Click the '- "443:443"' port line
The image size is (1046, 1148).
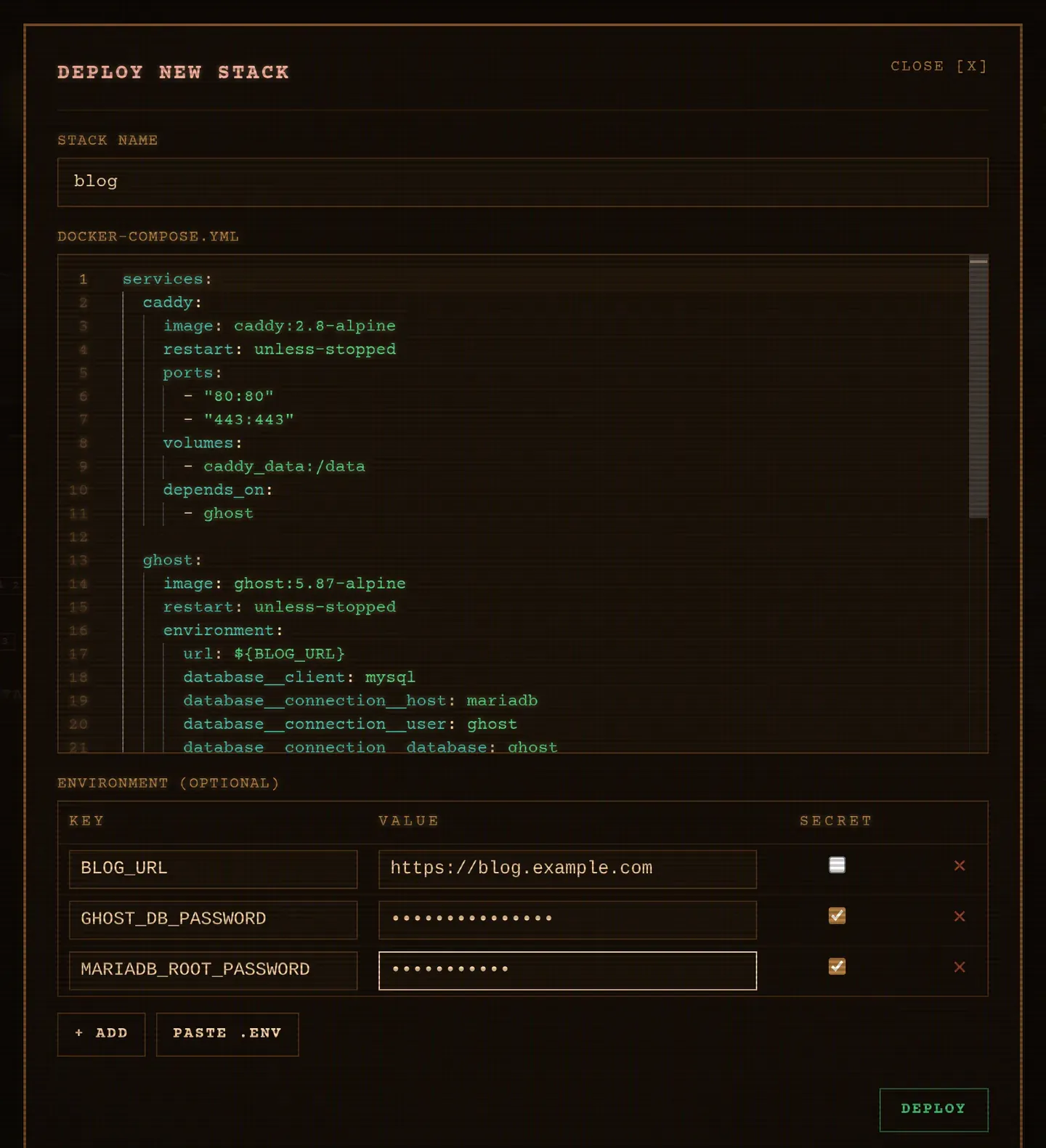click(238, 419)
